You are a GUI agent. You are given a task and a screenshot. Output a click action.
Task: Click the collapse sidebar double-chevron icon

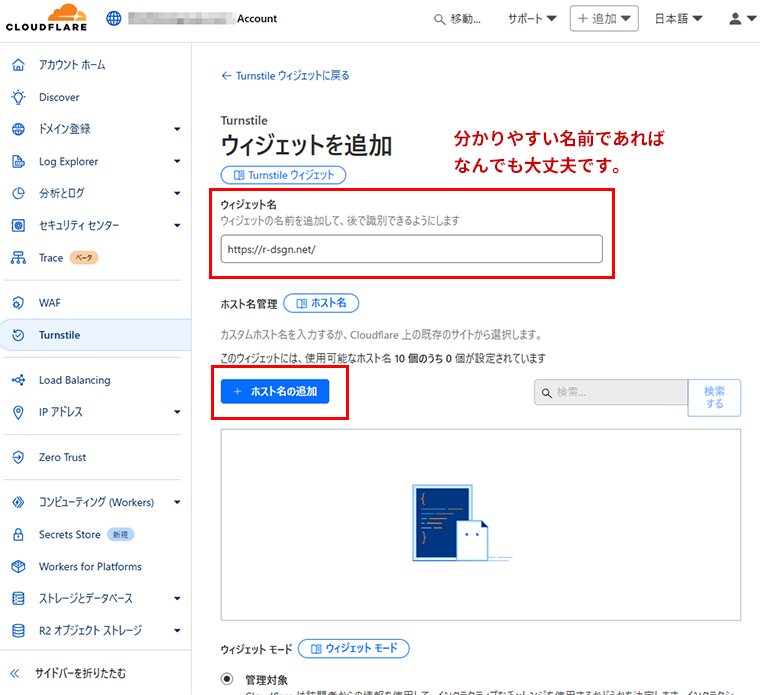tap(15, 673)
